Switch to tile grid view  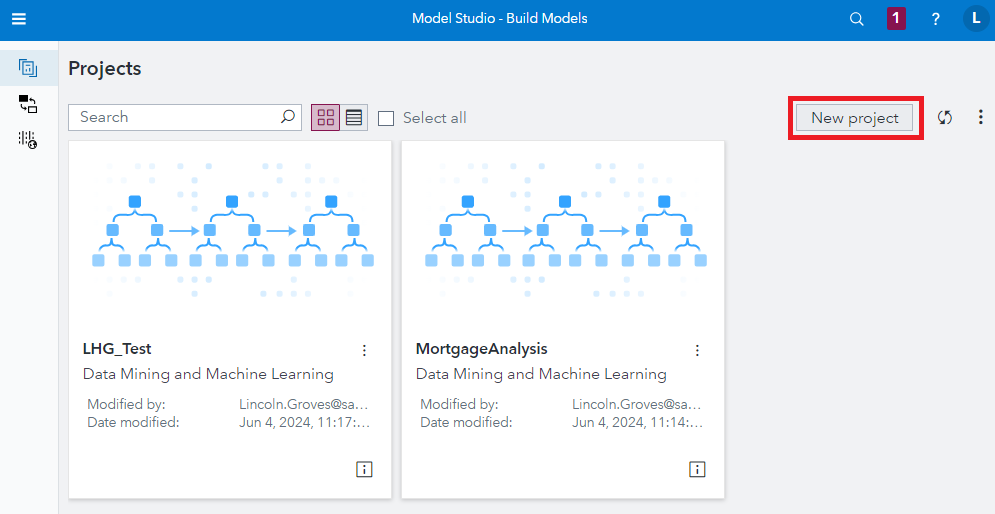(x=326, y=118)
